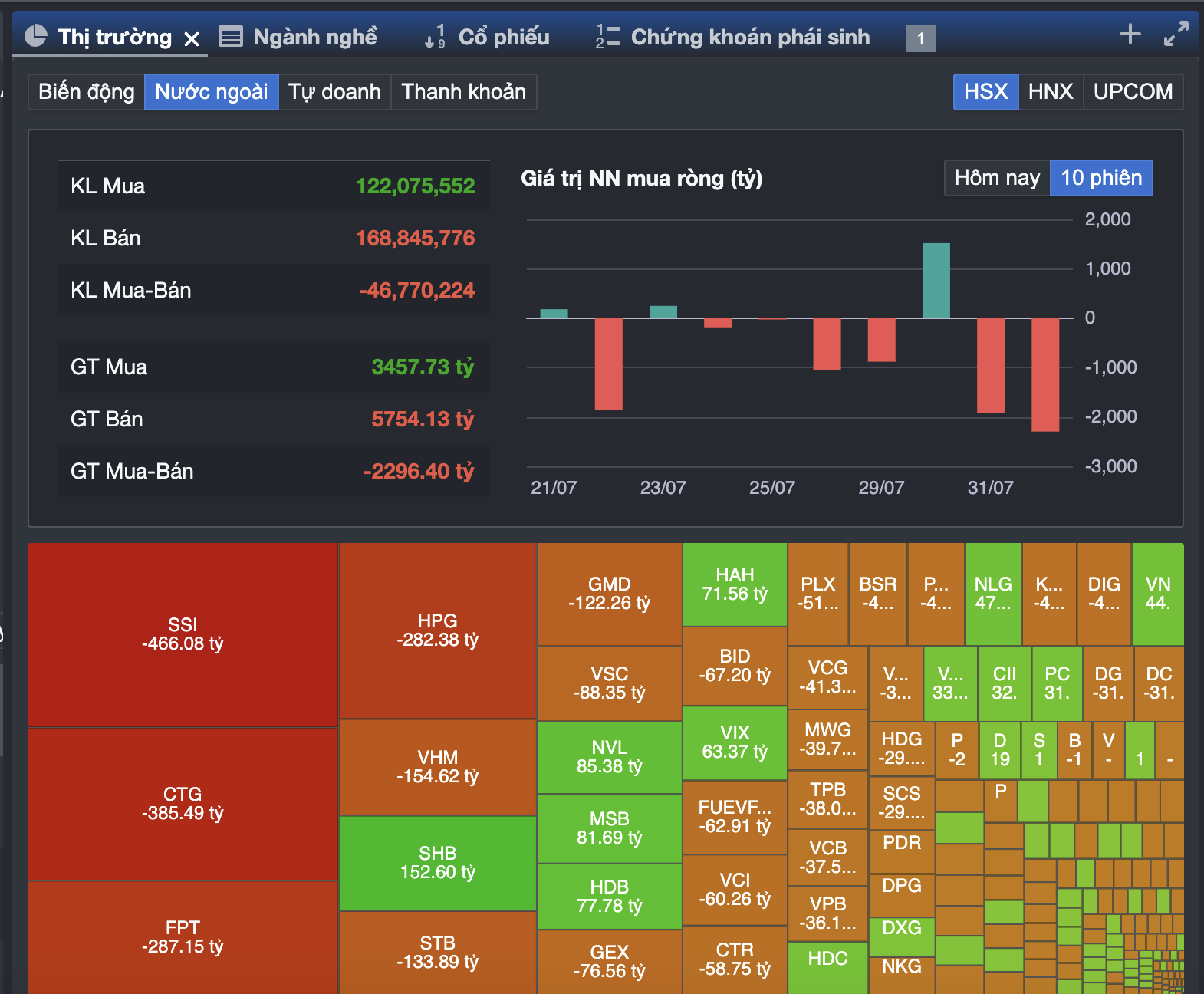
Task: Expand panel to fullscreen
Action: [1175, 35]
